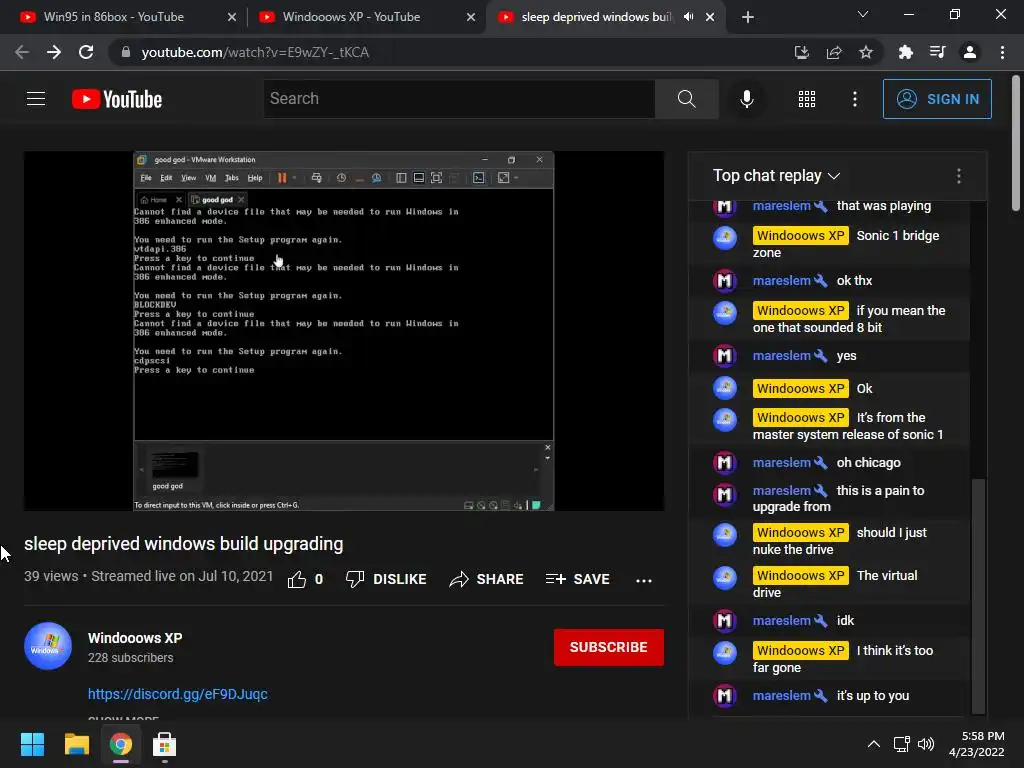Screen dimensions: 1024x768
Task: Open the tab search chevron
Action: 863,14
